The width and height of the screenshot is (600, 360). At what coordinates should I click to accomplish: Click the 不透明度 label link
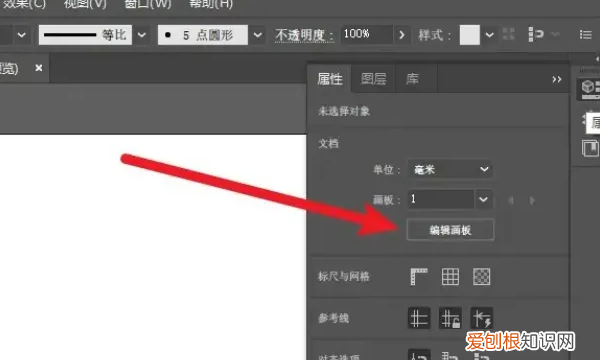(x=305, y=35)
